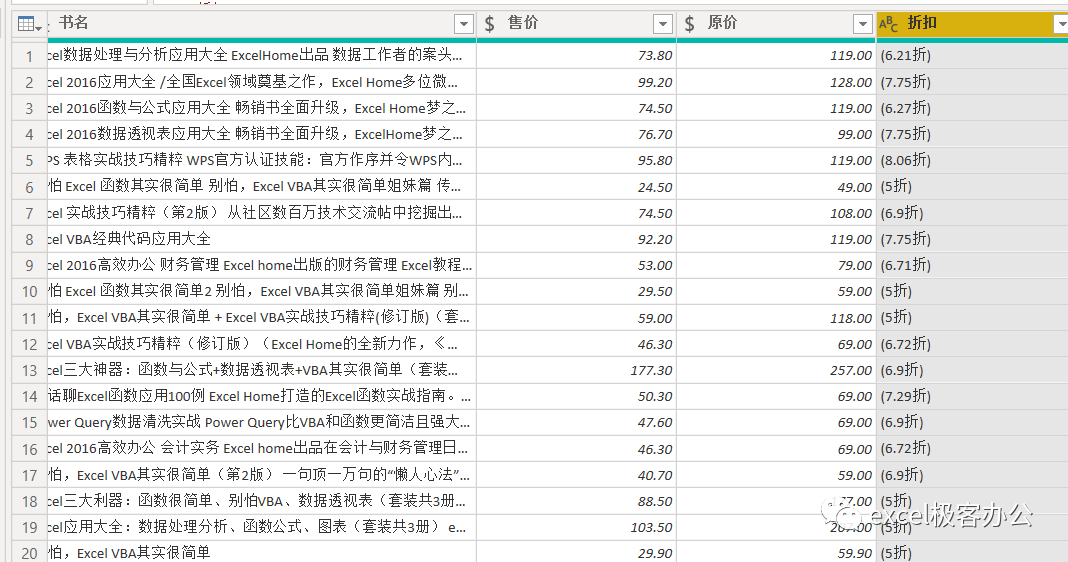
Task: Click the 原价 cell showing 128.00
Action: click(776, 82)
